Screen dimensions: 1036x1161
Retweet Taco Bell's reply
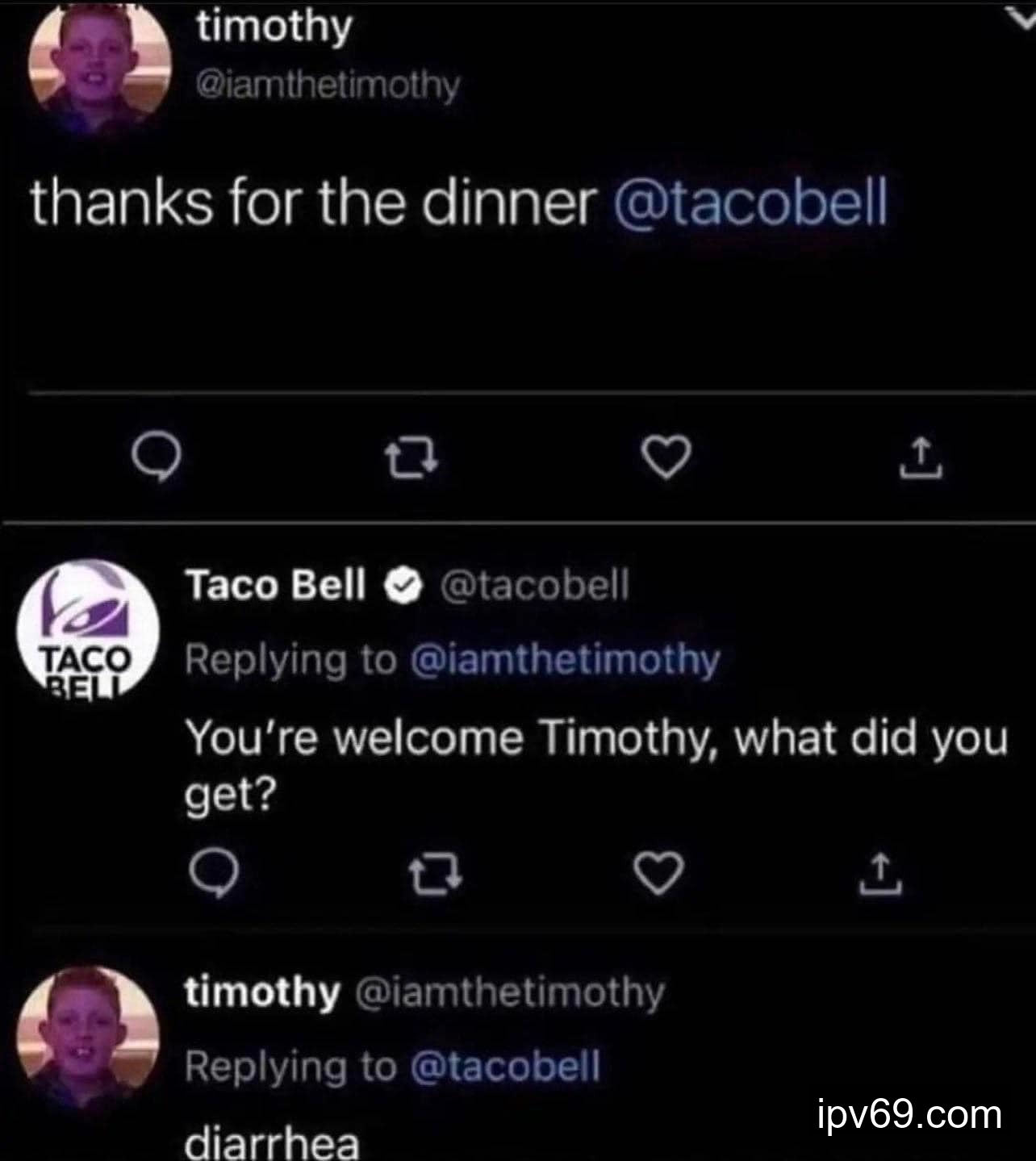[x=436, y=875]
